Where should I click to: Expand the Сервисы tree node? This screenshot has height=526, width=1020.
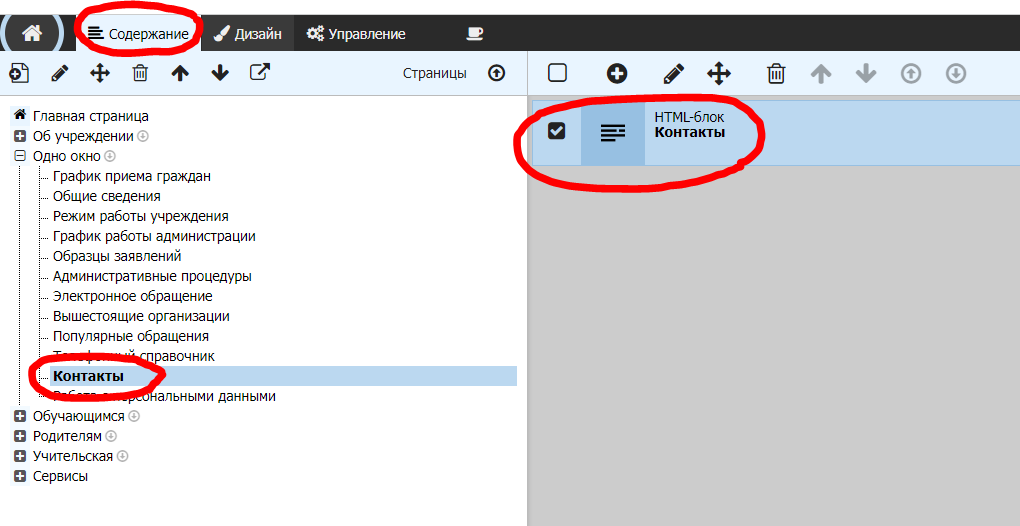pyautogui.click(x=19, y=476)
